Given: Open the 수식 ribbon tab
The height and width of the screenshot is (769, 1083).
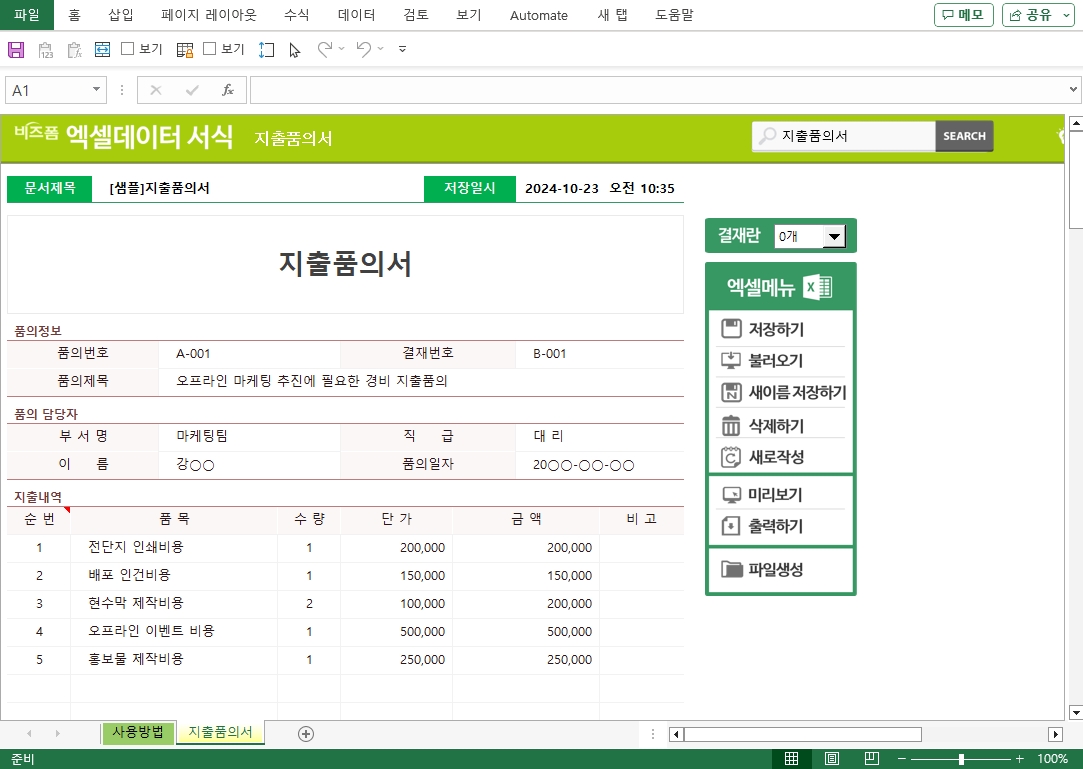Looking at the screenshot, I should point(297,15).
